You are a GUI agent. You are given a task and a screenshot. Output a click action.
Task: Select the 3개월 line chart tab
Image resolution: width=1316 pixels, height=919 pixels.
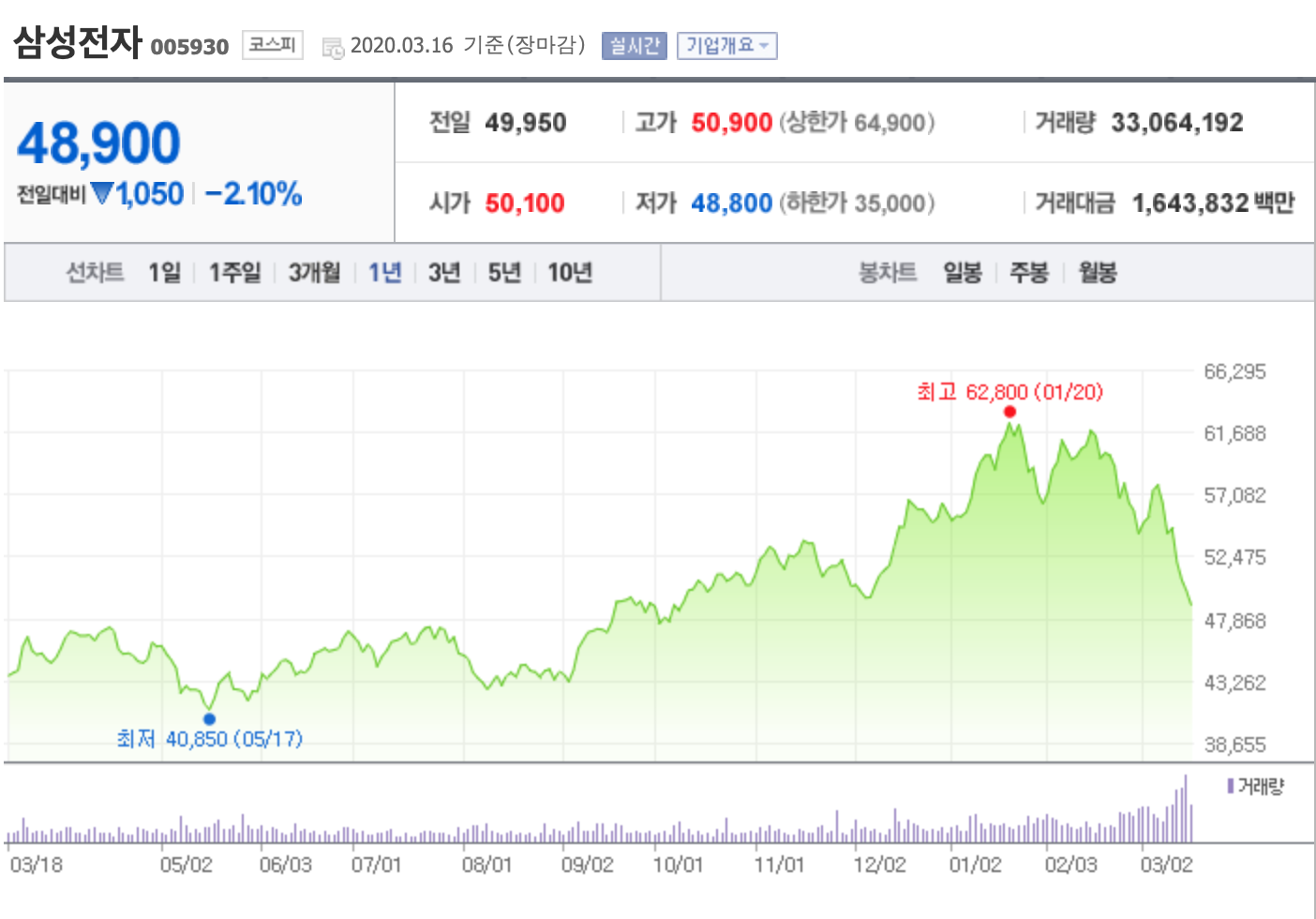[x=314, y=273]
